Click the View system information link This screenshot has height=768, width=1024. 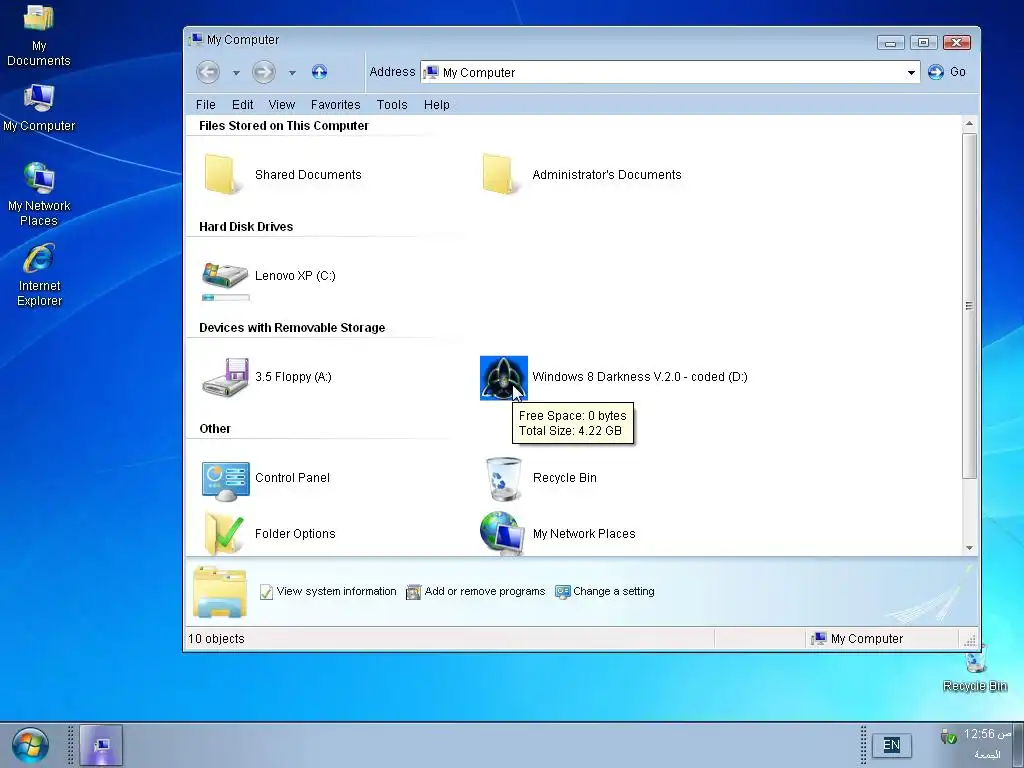[x=328, y=592]
